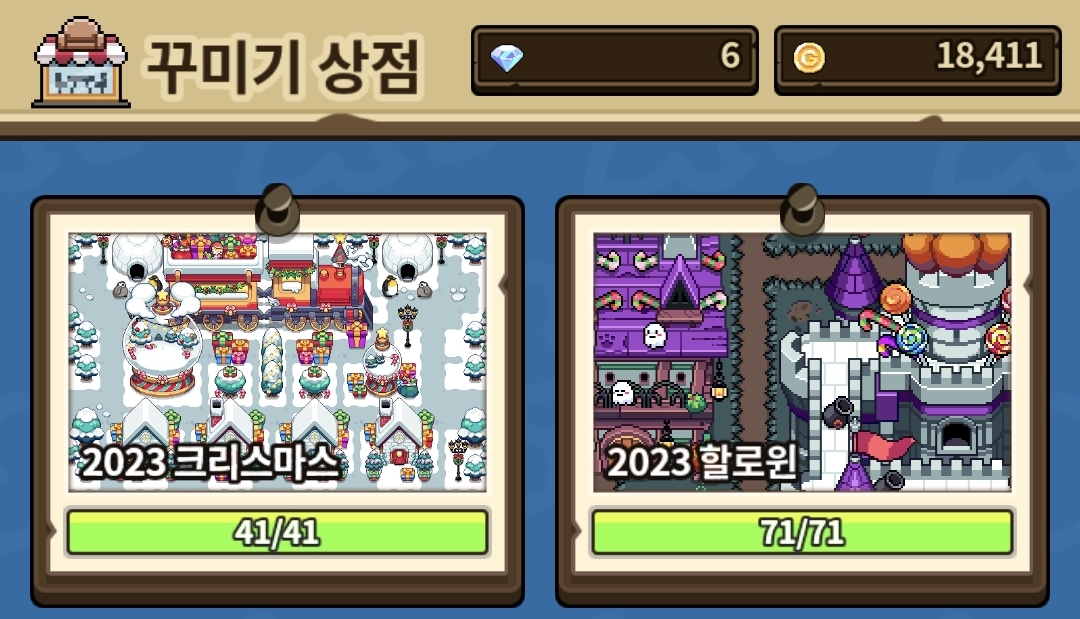Click the gold balance showing 18,411
The image size is (1080, 619).
pyautogui.click(x=917, y=60)
